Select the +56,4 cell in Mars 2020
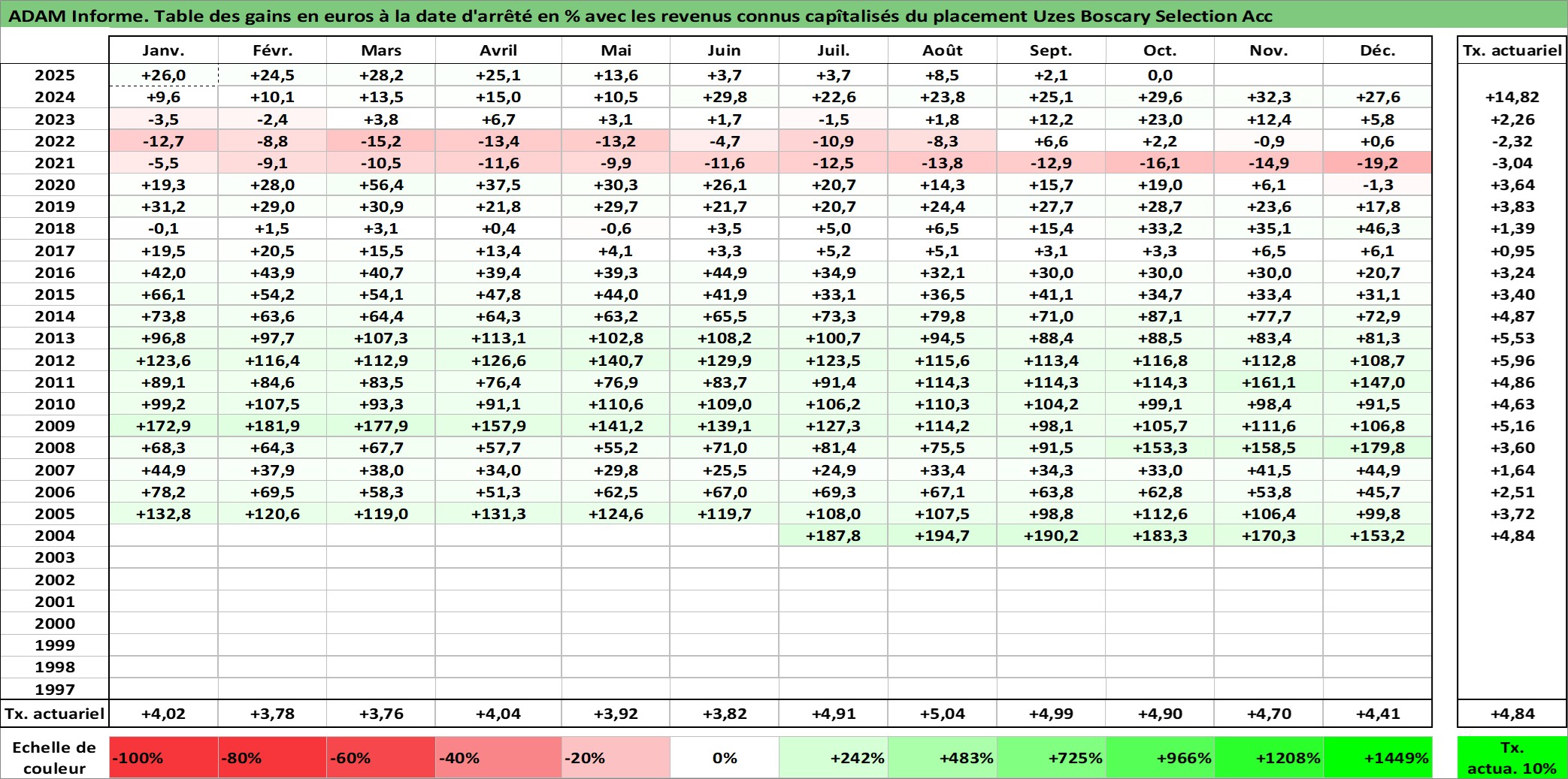Screen dimensions: 1568x779 (381, 185)
